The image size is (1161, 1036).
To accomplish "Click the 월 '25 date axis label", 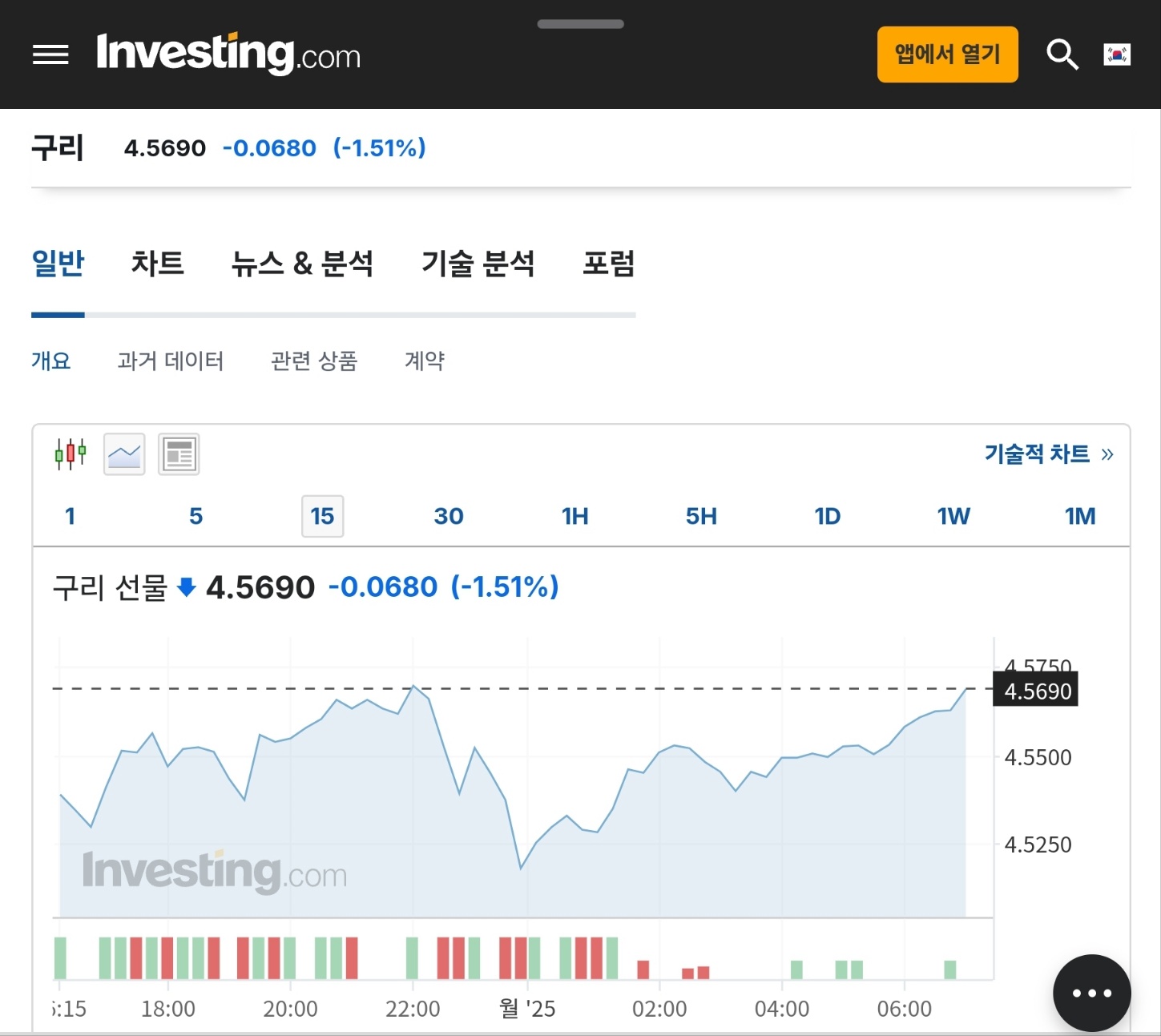I will (x=527, y=1009).
